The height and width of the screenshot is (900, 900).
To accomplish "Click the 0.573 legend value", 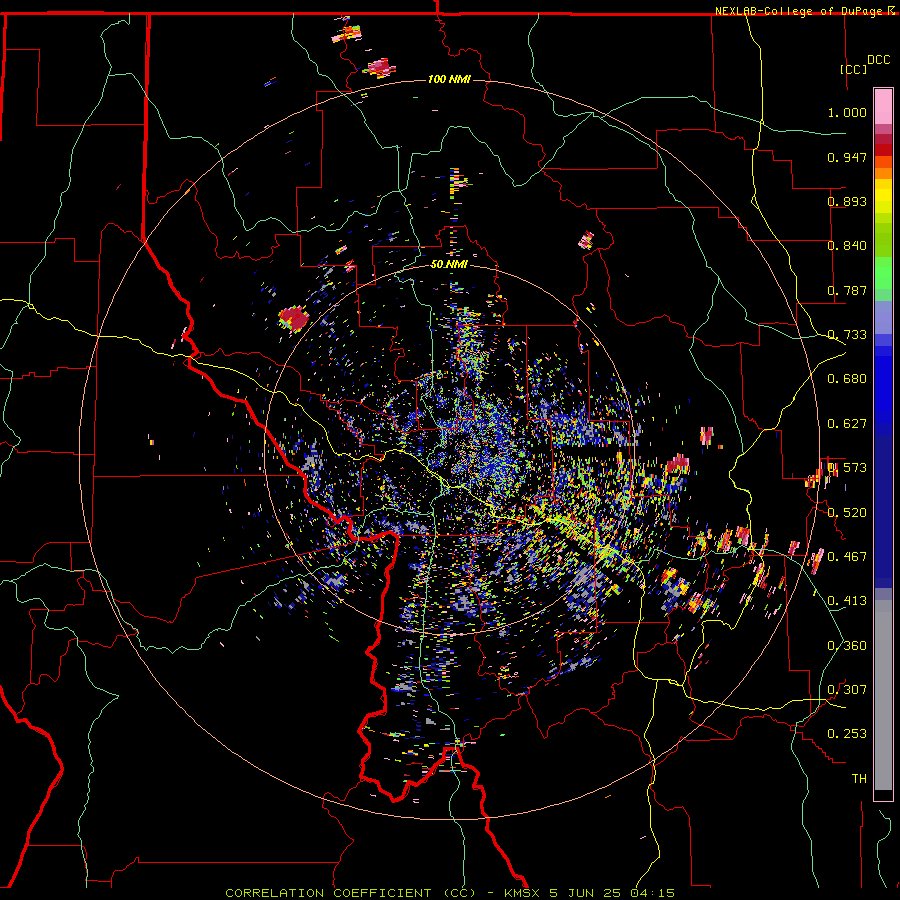I will pos(847,468).
